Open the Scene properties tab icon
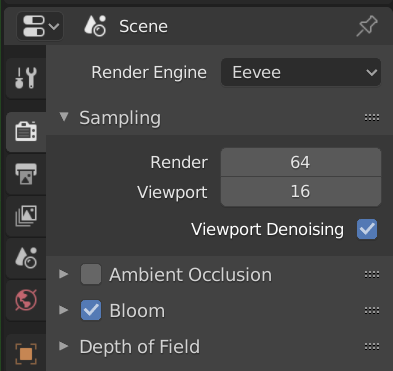The image size is (393, 371). [x=26, y=258]
